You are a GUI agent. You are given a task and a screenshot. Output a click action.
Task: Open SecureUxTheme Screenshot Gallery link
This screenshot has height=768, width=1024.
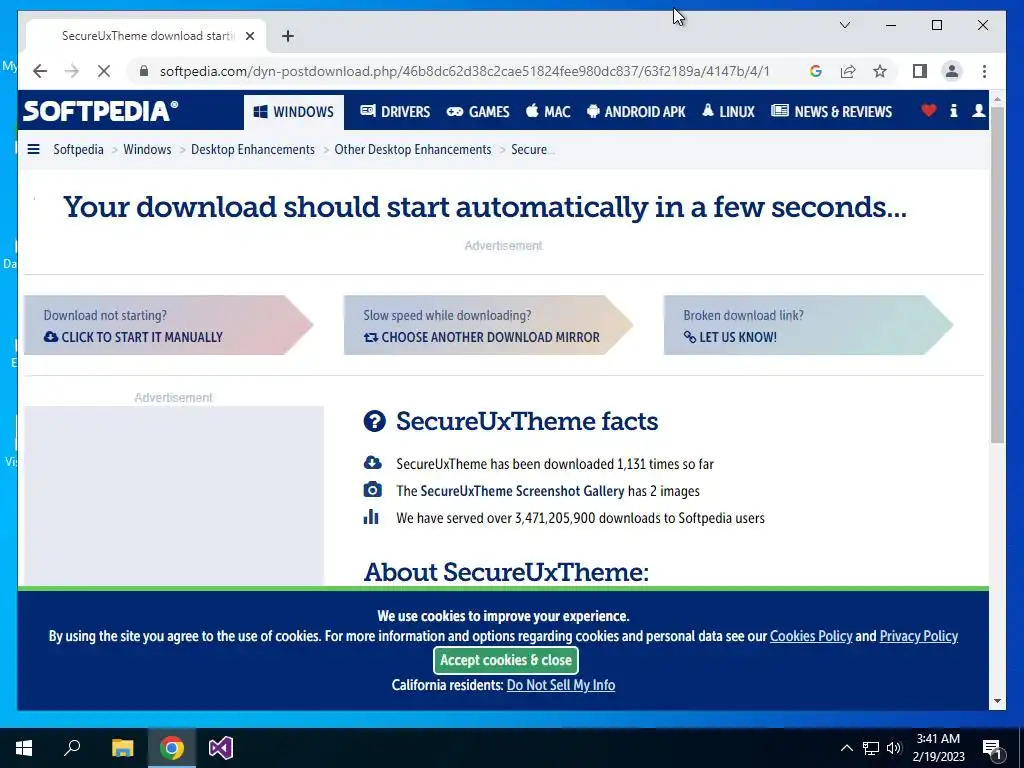[522, 491]
